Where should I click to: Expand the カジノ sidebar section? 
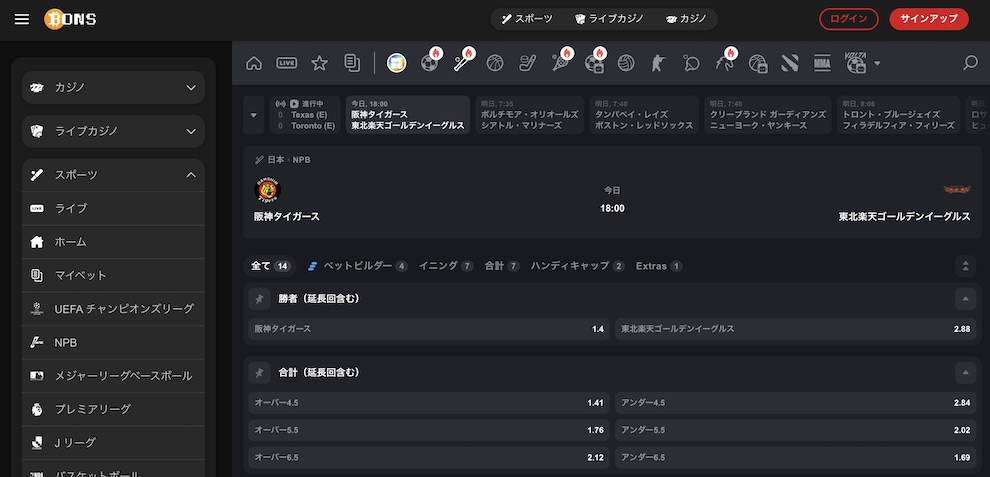[x=114, y=87]
